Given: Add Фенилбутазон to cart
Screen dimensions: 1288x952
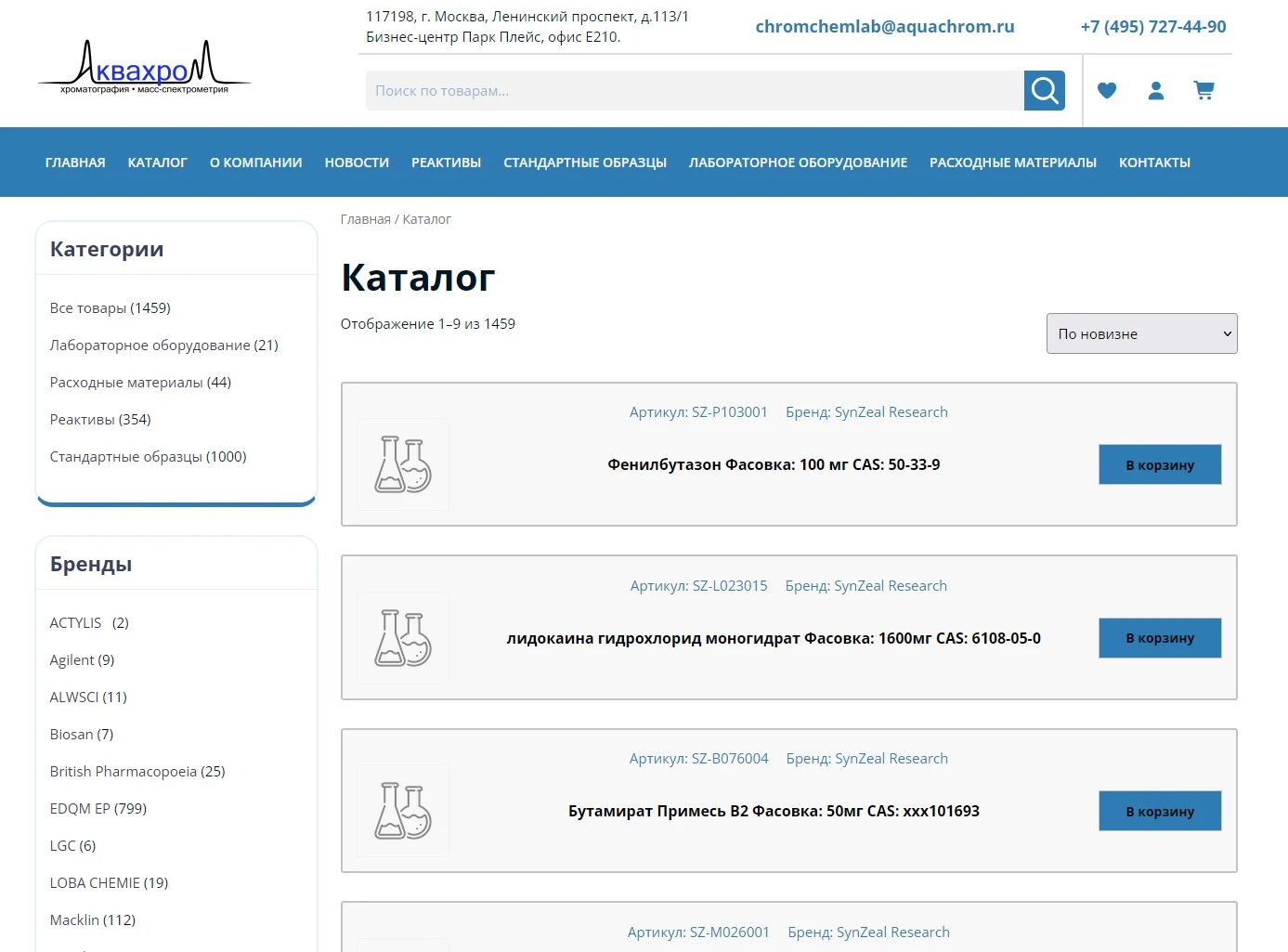Looking at the screenshot, I should 1159,464.
